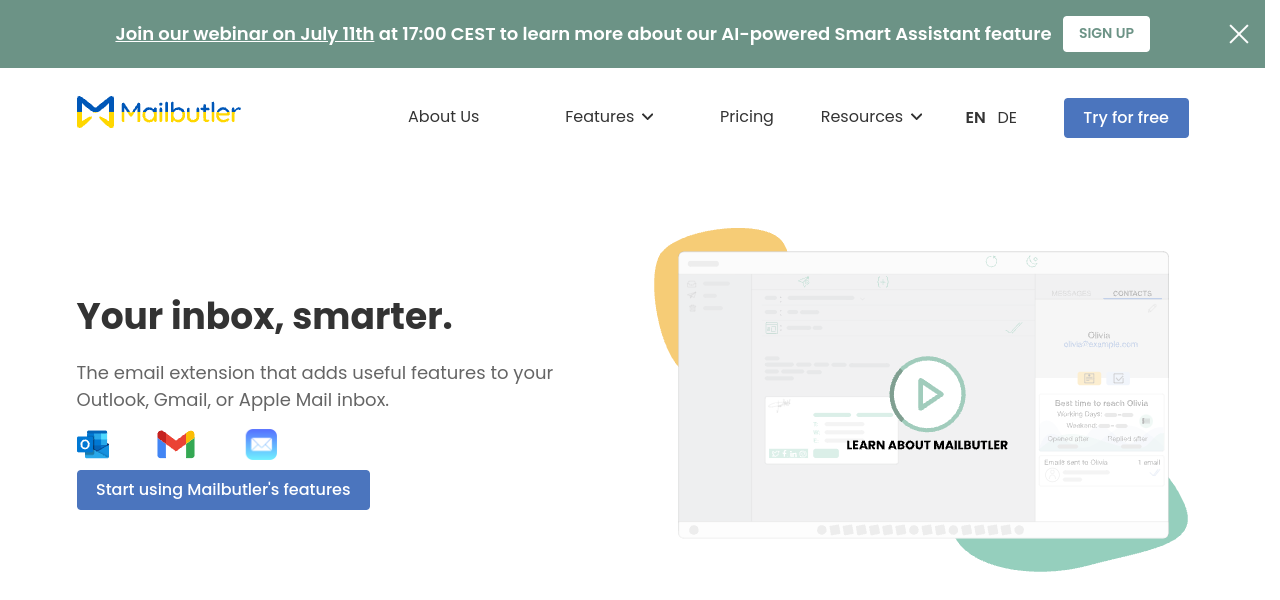Select the Contacts tab in preview
The width and height of the screenshot is (1280, 600).
[1132, 293]
